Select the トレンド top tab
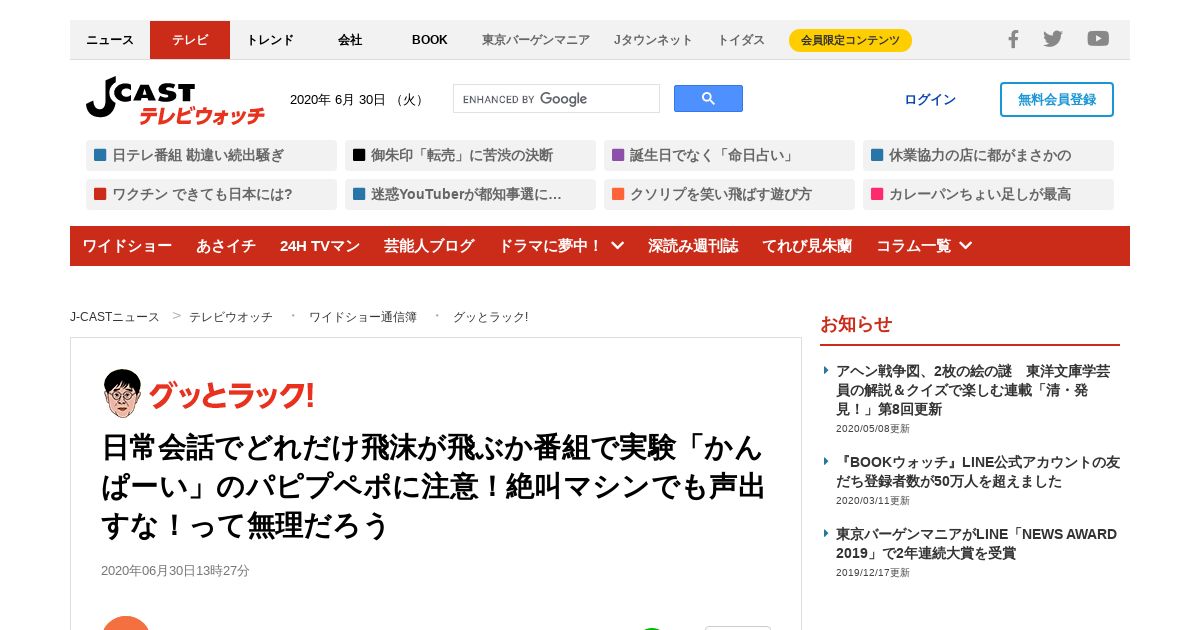The image size is (1200, 630). click(x=270, y=40)
